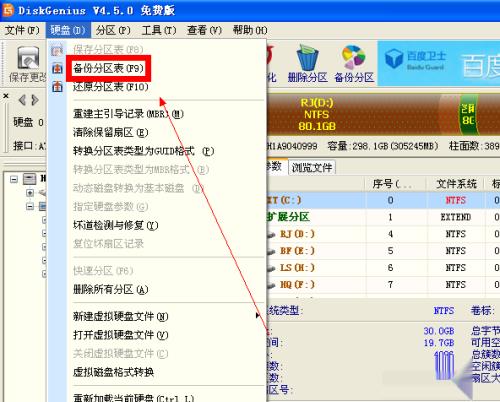Click the grayed 保存分区表 (F8) entry

[x=108, y=50]
